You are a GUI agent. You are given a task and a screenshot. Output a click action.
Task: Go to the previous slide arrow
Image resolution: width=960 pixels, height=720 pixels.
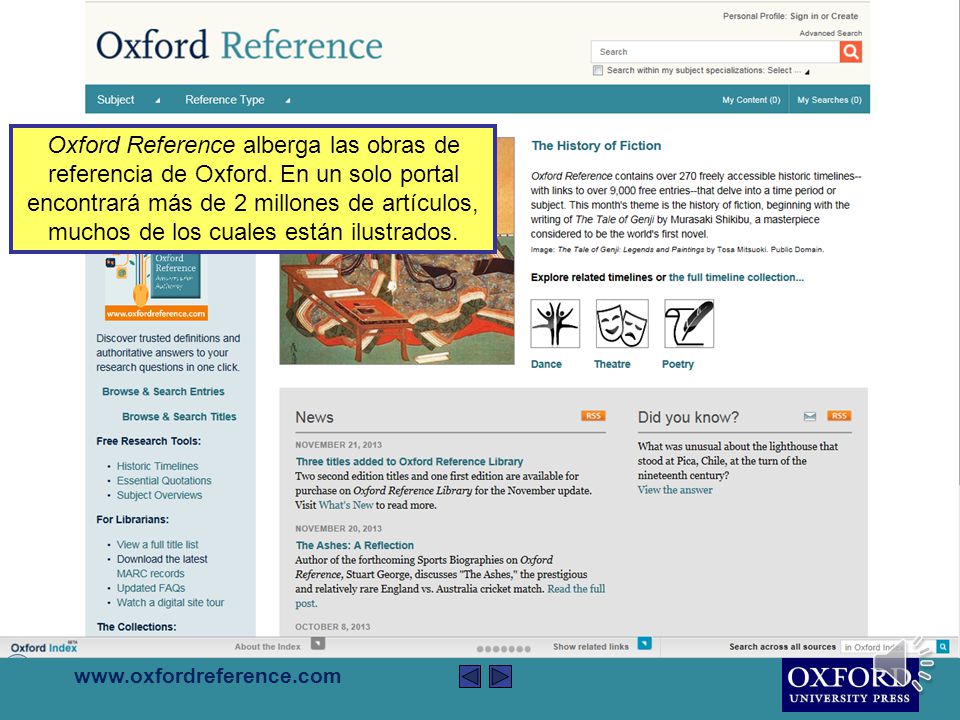tap(470, 677)
